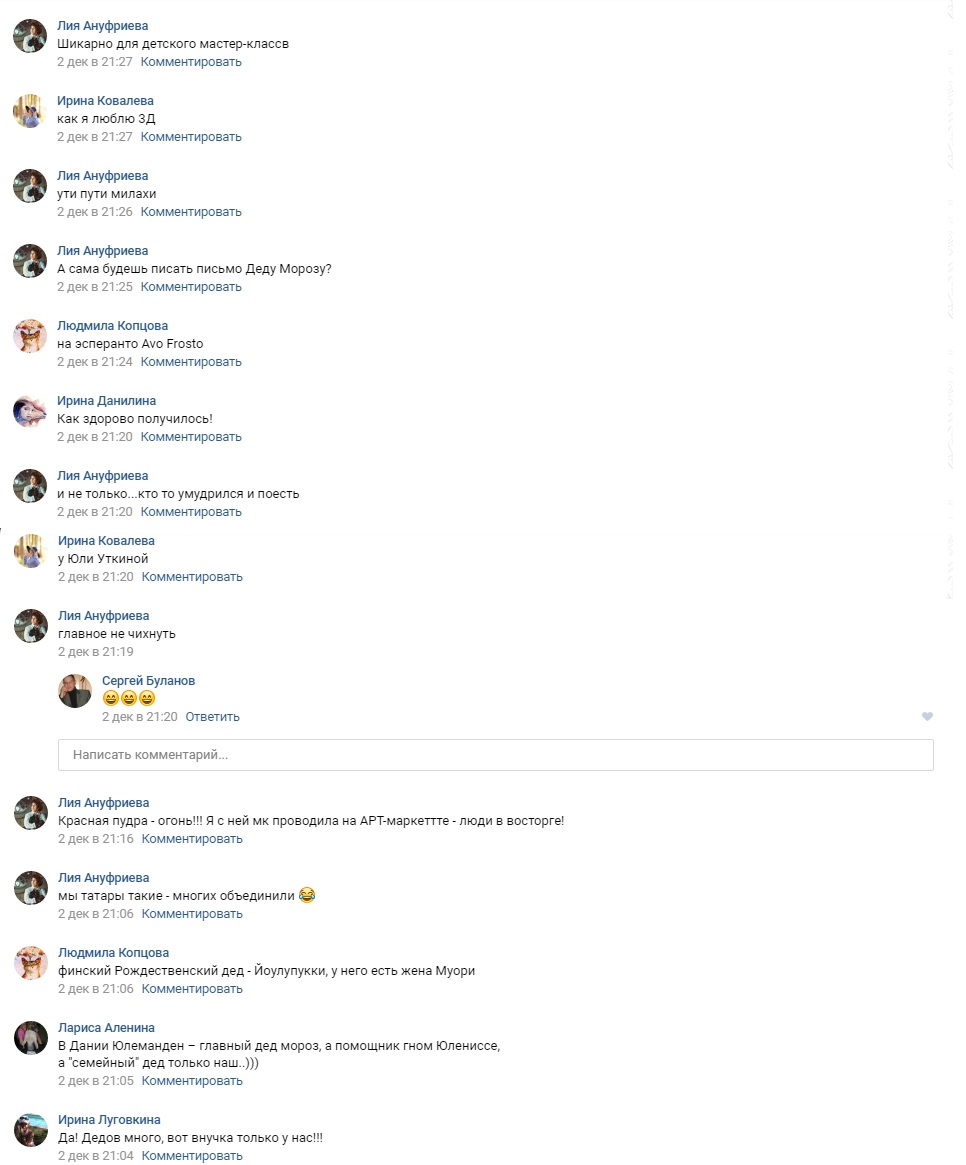Click Комментировать under the Как здорово получилось comment
Screen dimensions: 966x1165
point(191,437)
